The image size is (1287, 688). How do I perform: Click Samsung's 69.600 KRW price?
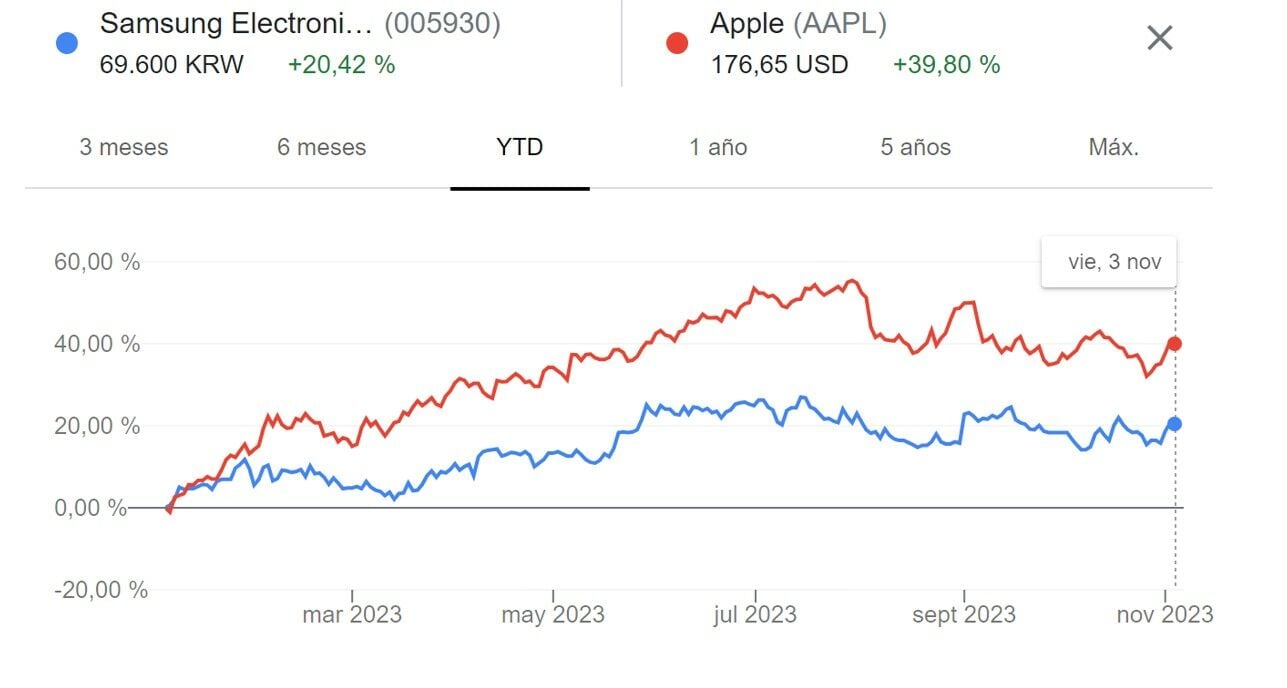coord(171,65)
